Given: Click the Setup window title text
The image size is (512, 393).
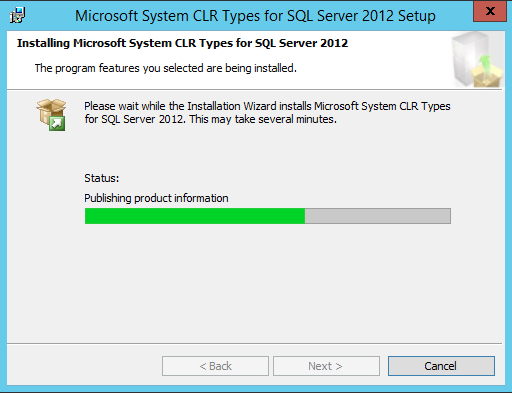Looking at the screenshot, I should click(255, 16).
